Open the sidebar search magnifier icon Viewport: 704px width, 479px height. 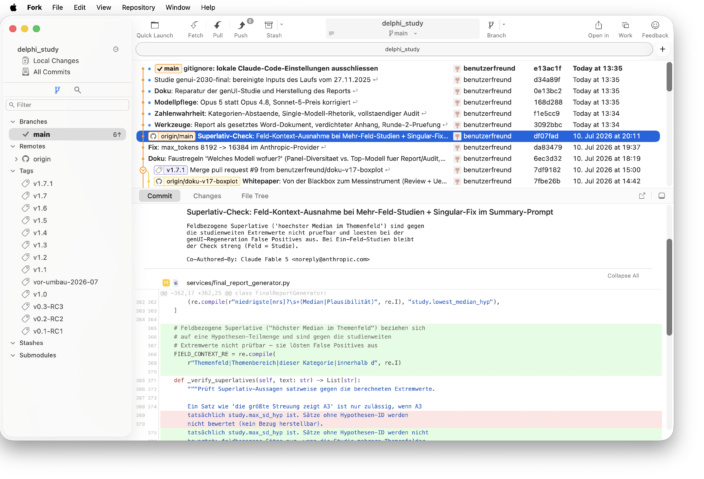77,90
